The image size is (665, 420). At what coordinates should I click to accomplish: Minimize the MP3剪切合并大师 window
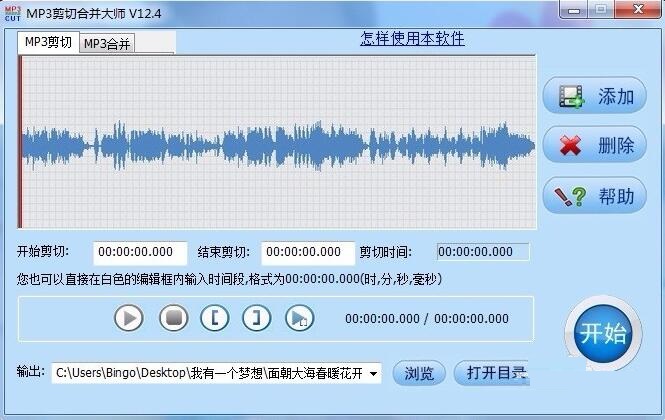(574, 10)
